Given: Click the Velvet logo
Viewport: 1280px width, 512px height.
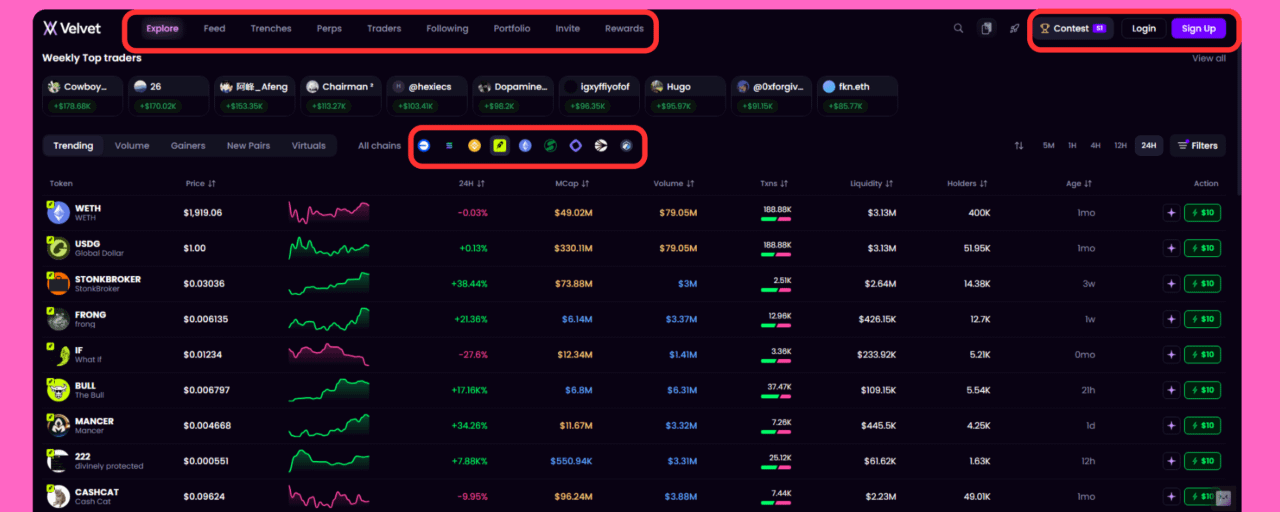Looking at the screenshot, I should pos(72,28).
